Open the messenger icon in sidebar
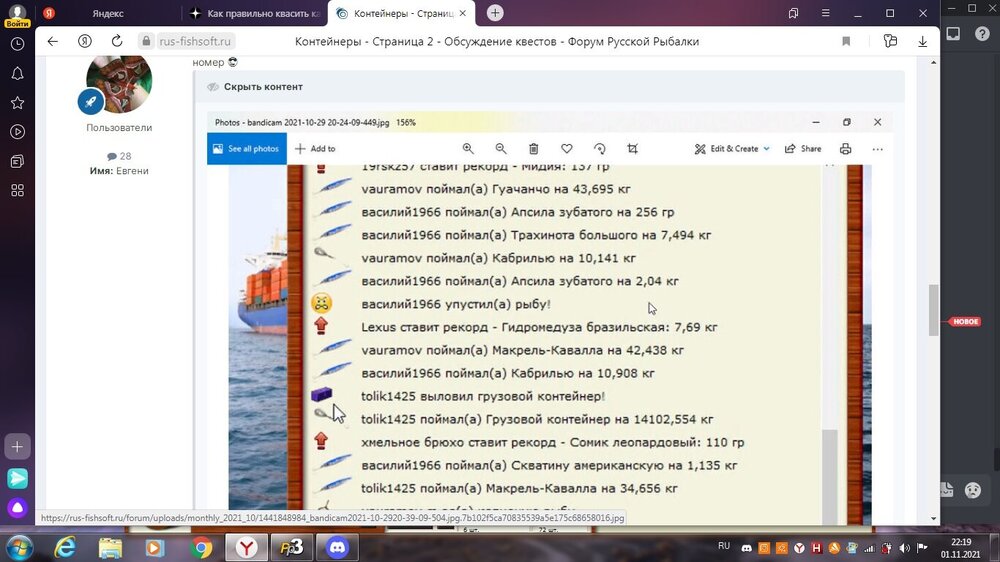Image resolution: width=1000 pixels, height=562 pixels. pos(17,478)
